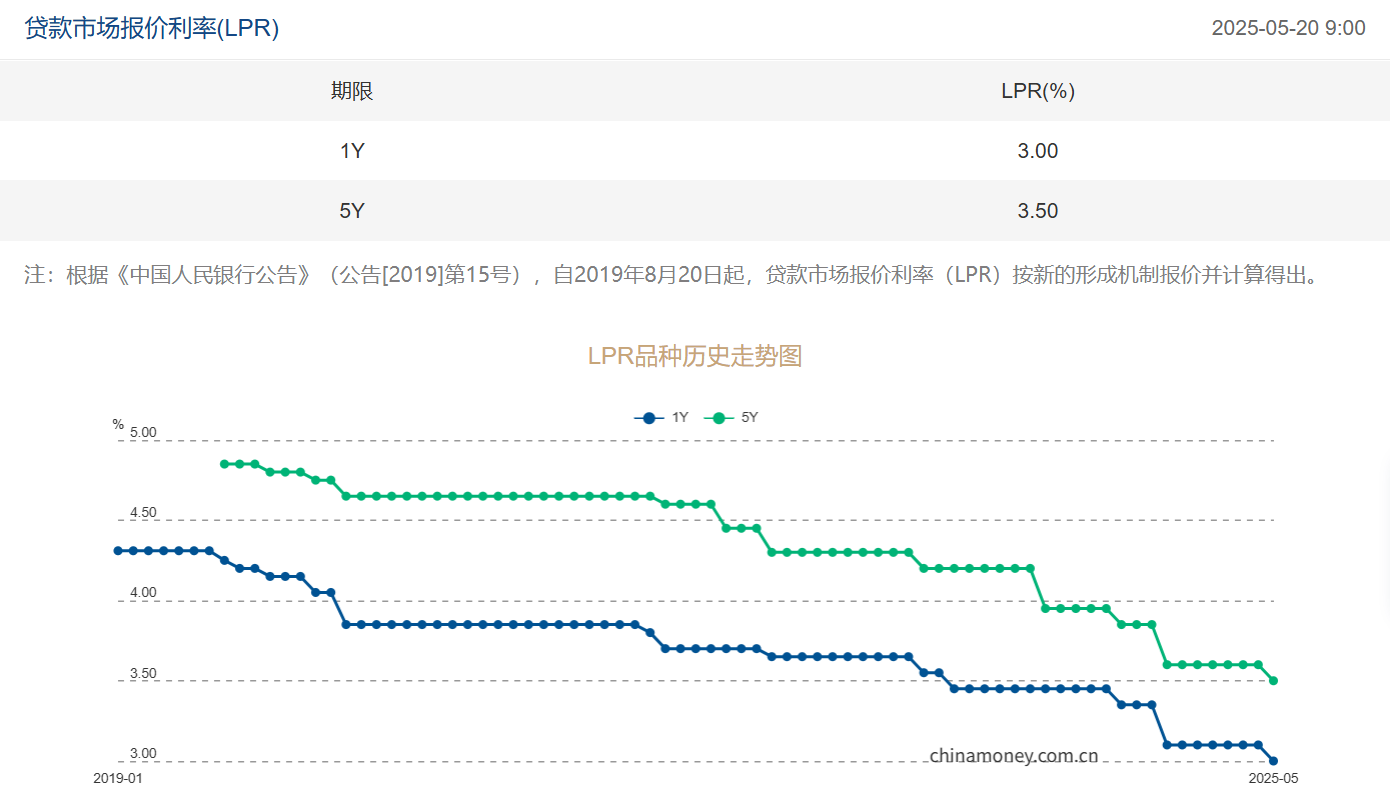Hide the 5Y series via its legend label
The height and width of the screenshot is (793, 1390).
[749, 418]
